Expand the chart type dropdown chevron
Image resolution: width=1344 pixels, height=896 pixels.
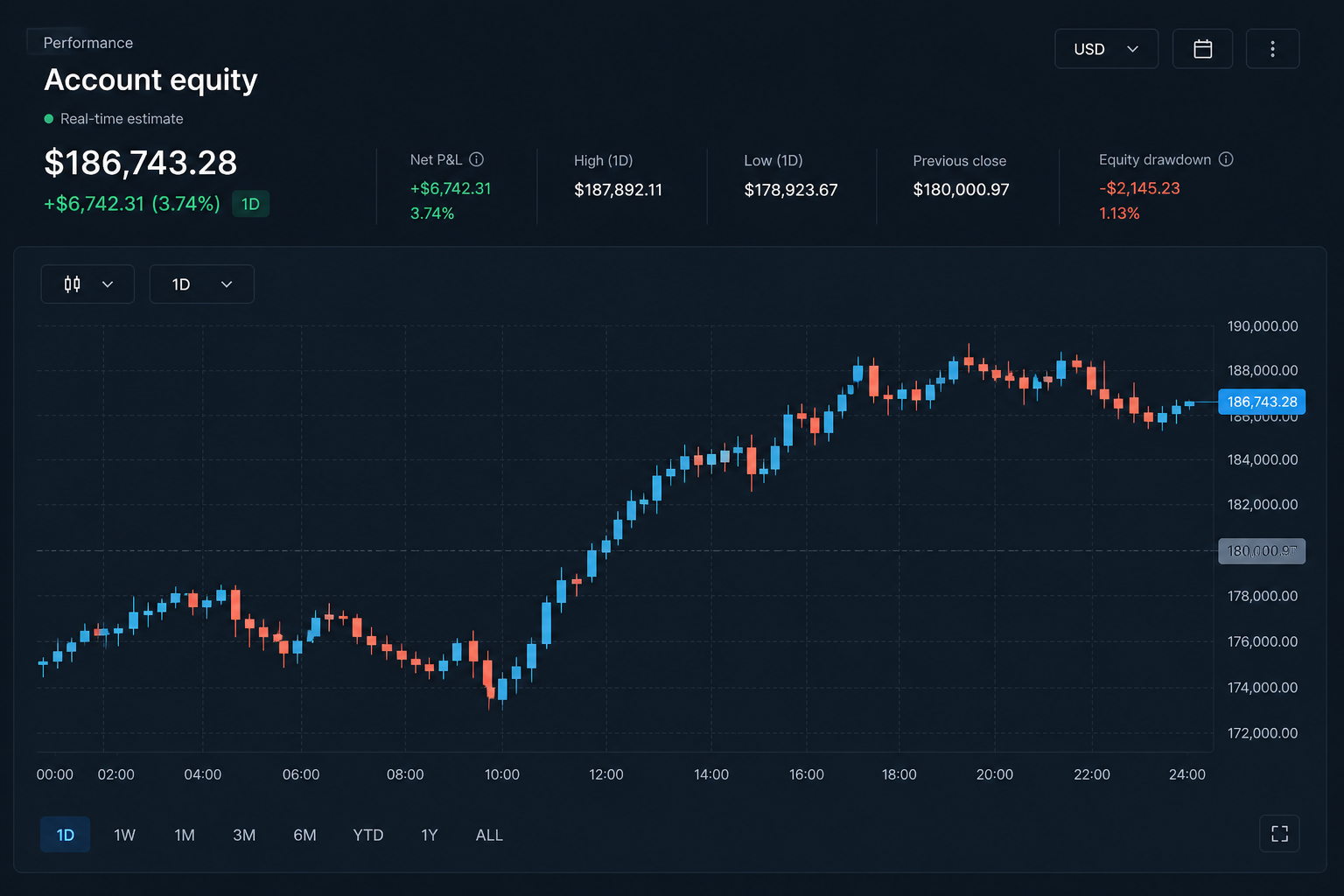pos(108,284)
